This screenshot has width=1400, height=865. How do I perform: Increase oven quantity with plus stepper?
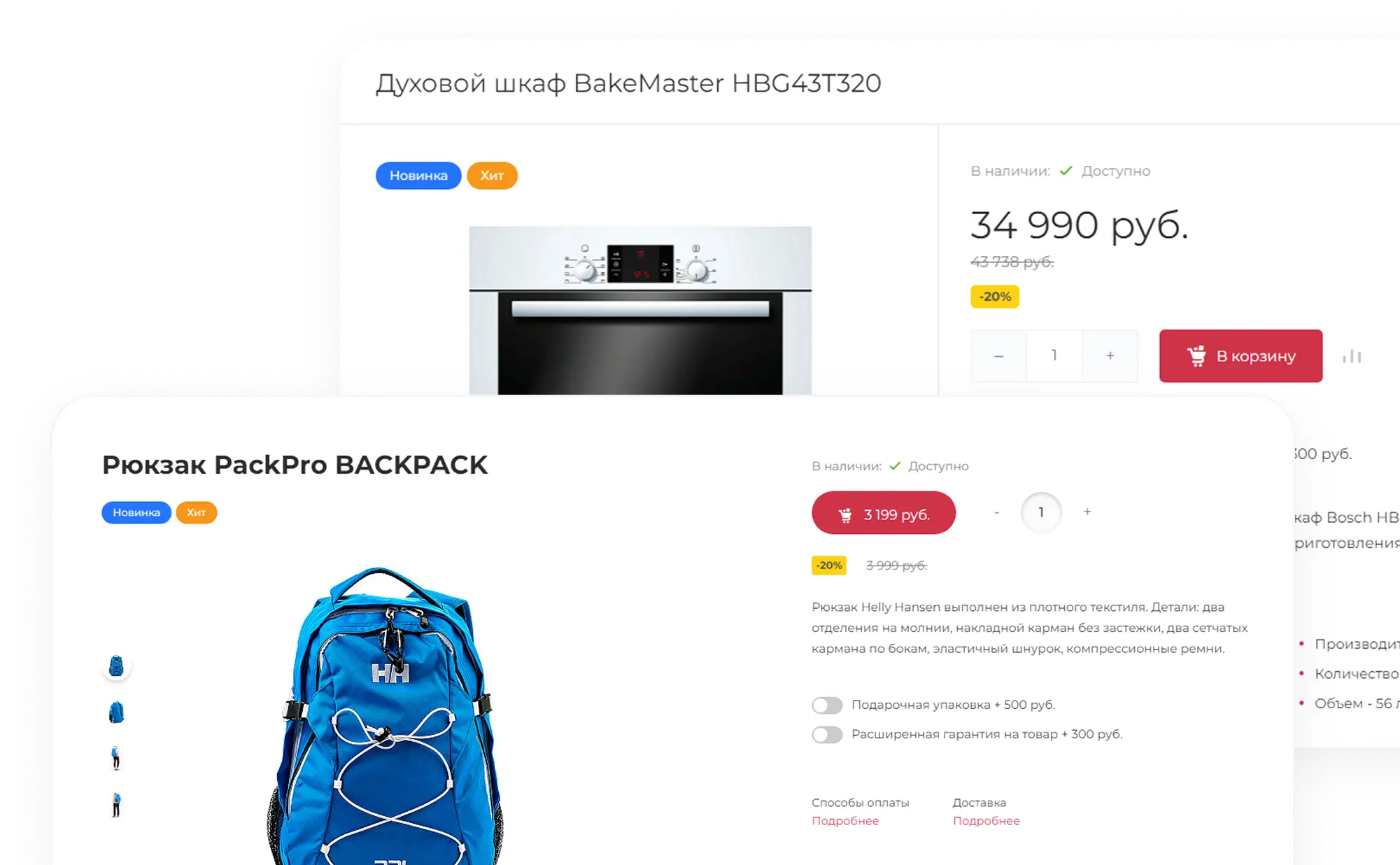pyautogui.click(x=1110, y=356)
